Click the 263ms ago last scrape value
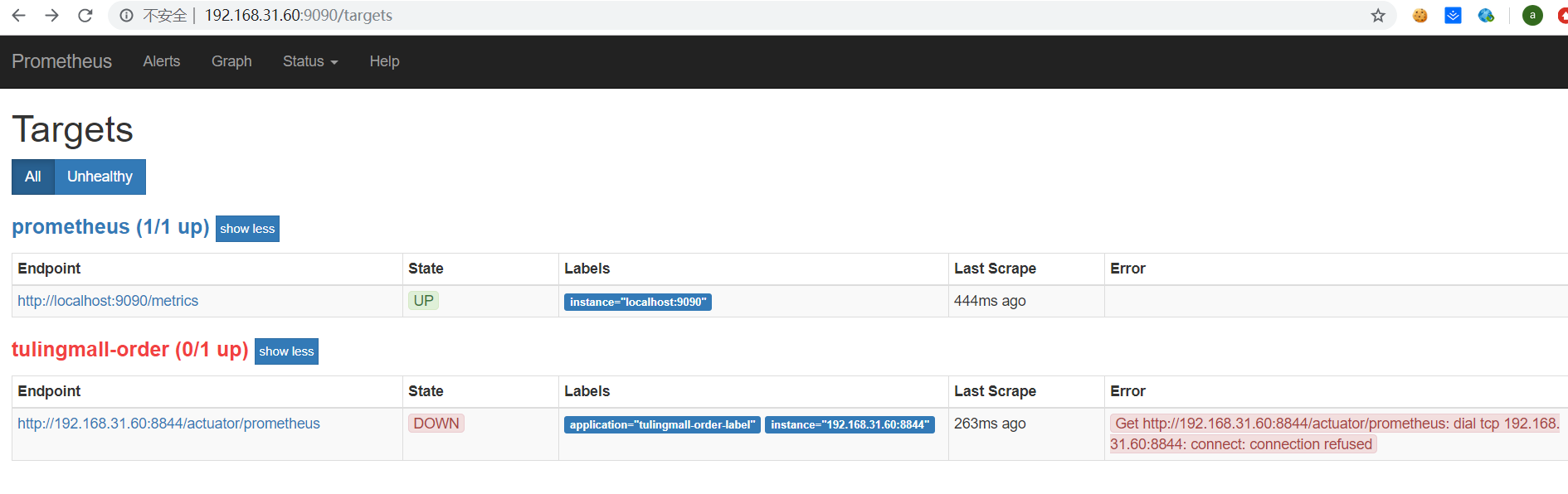This screenshot has width=1568, height=494. 990,424
